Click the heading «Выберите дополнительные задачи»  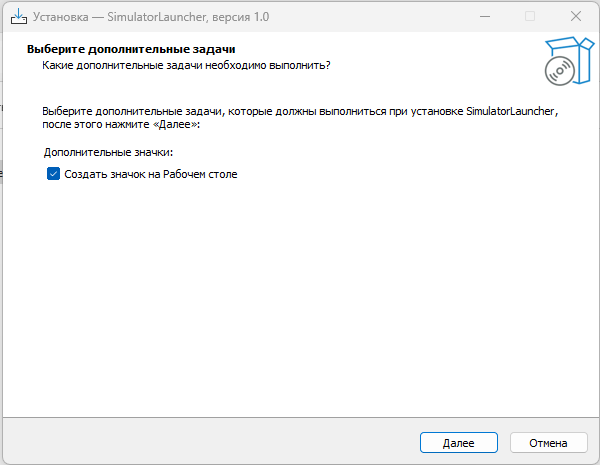click(x=137, y=48)
